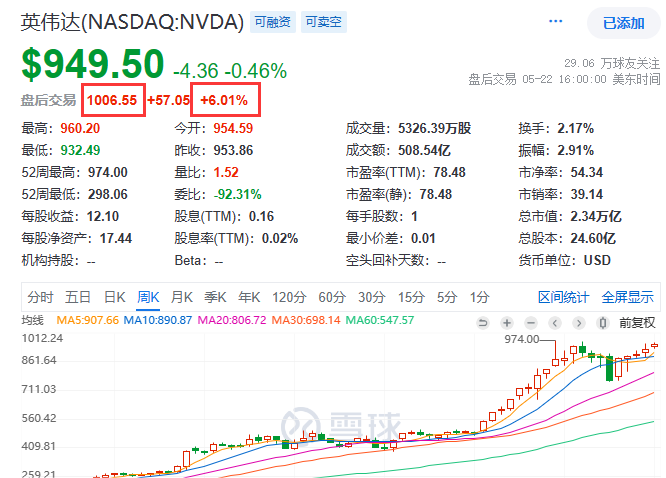This screenshot has height=478, width=666.
Task: Toggle candlestick style icon
Action: point(602,323)
